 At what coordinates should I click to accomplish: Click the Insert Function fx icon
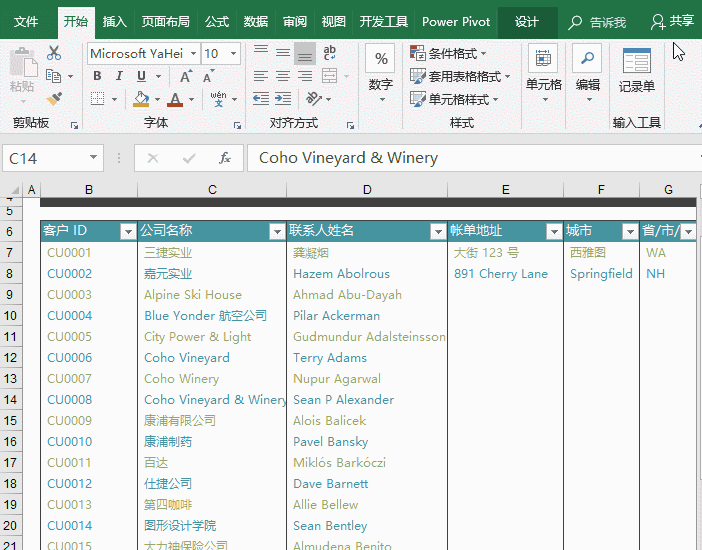pyautogui.click(x=225, y=158)
